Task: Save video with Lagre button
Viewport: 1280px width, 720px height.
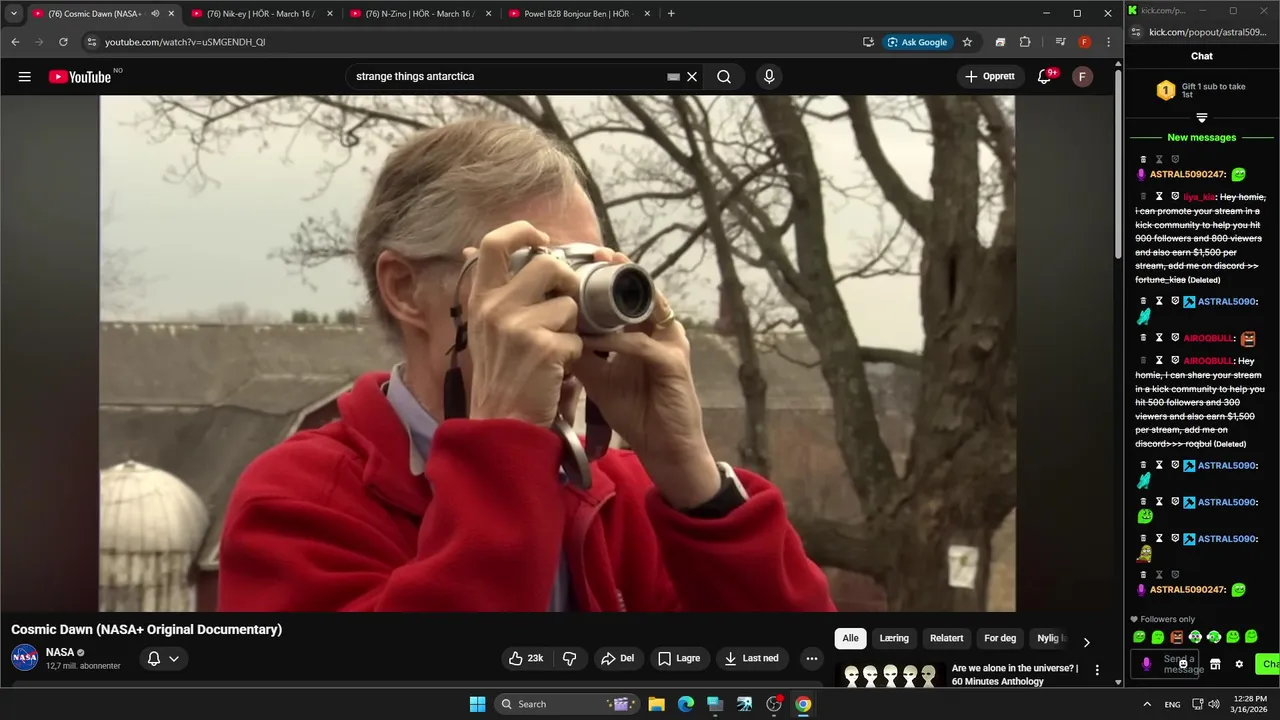Action: pos(679,658)
